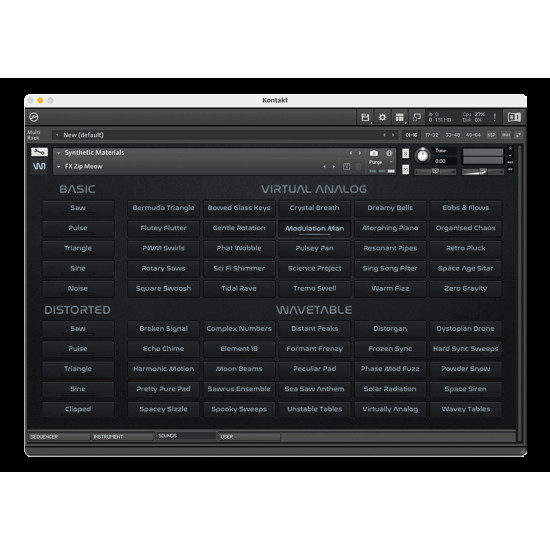Toggle the minimized view icon
Image resolution: width=550 pixels, height=550 pixels.
417,117
